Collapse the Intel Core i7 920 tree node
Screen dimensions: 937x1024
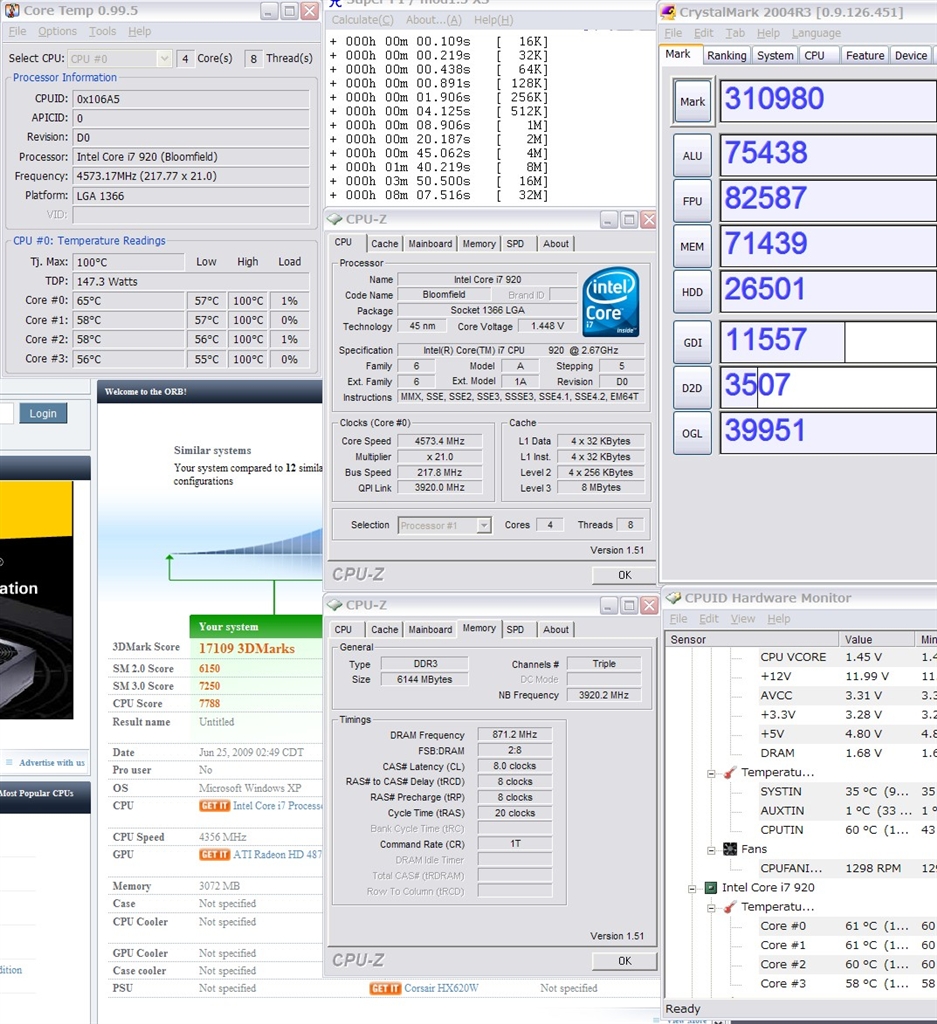[x=693, y=887]
